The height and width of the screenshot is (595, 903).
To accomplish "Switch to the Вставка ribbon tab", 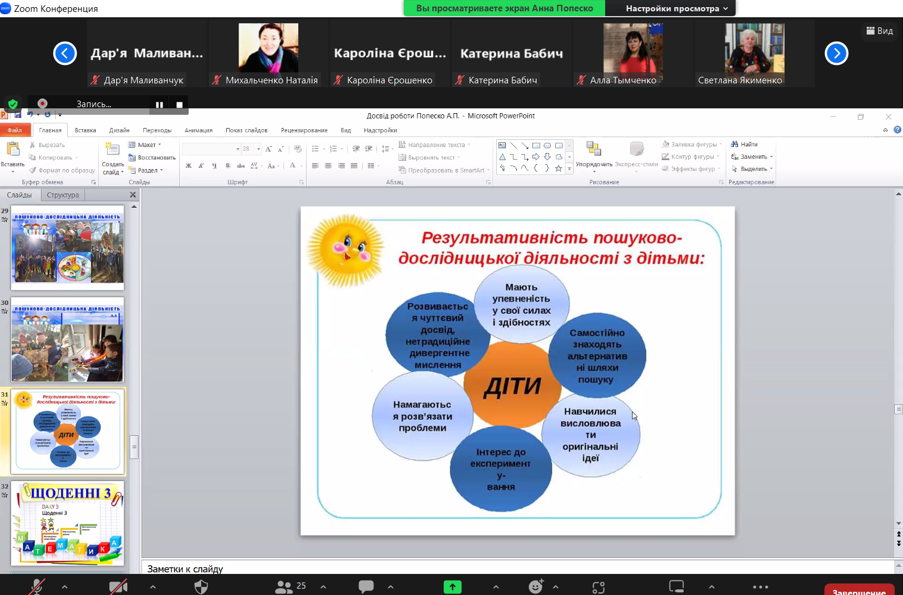I will 85,130.
